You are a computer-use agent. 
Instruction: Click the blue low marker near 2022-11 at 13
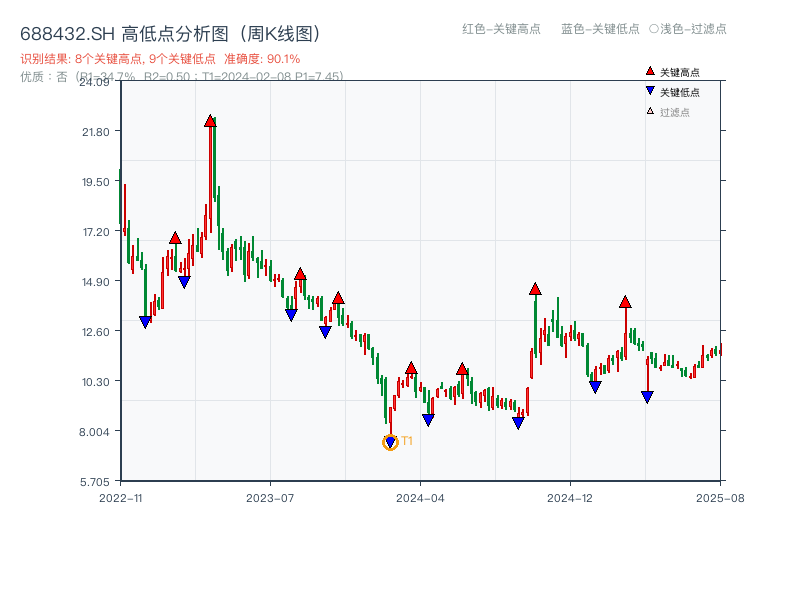pos(146,320)
